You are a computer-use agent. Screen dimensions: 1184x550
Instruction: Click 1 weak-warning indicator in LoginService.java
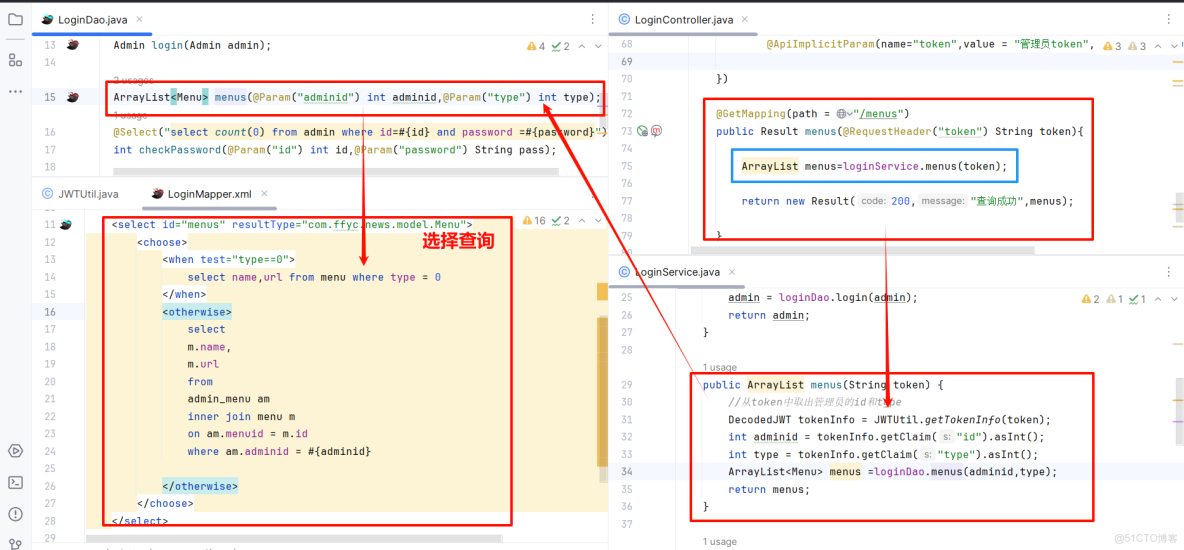[1116, 299]
